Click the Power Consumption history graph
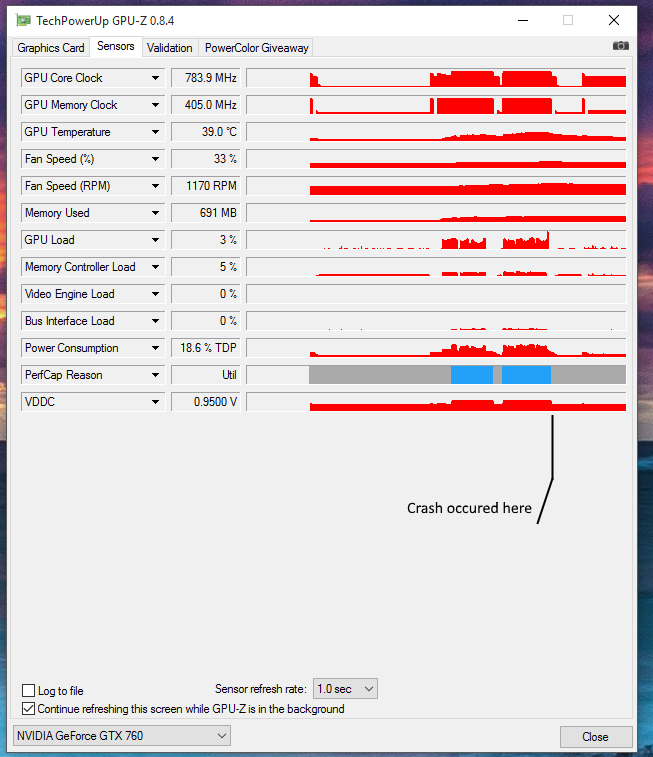The image size is (653, 757). (x=436, y=348)
